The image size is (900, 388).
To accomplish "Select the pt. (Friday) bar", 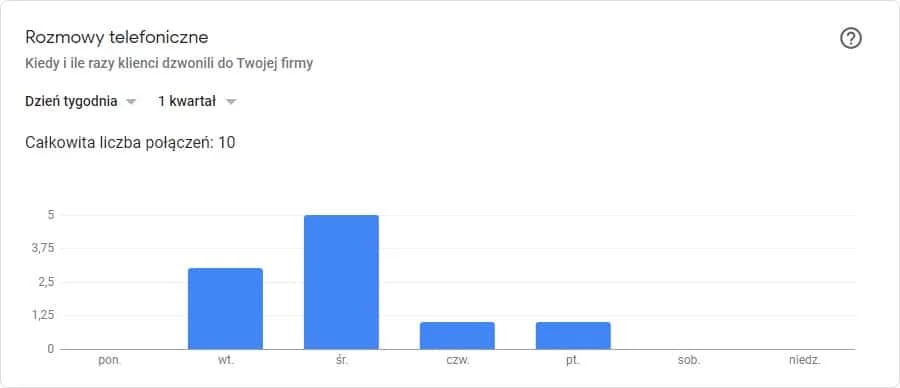I will (573, 335).
